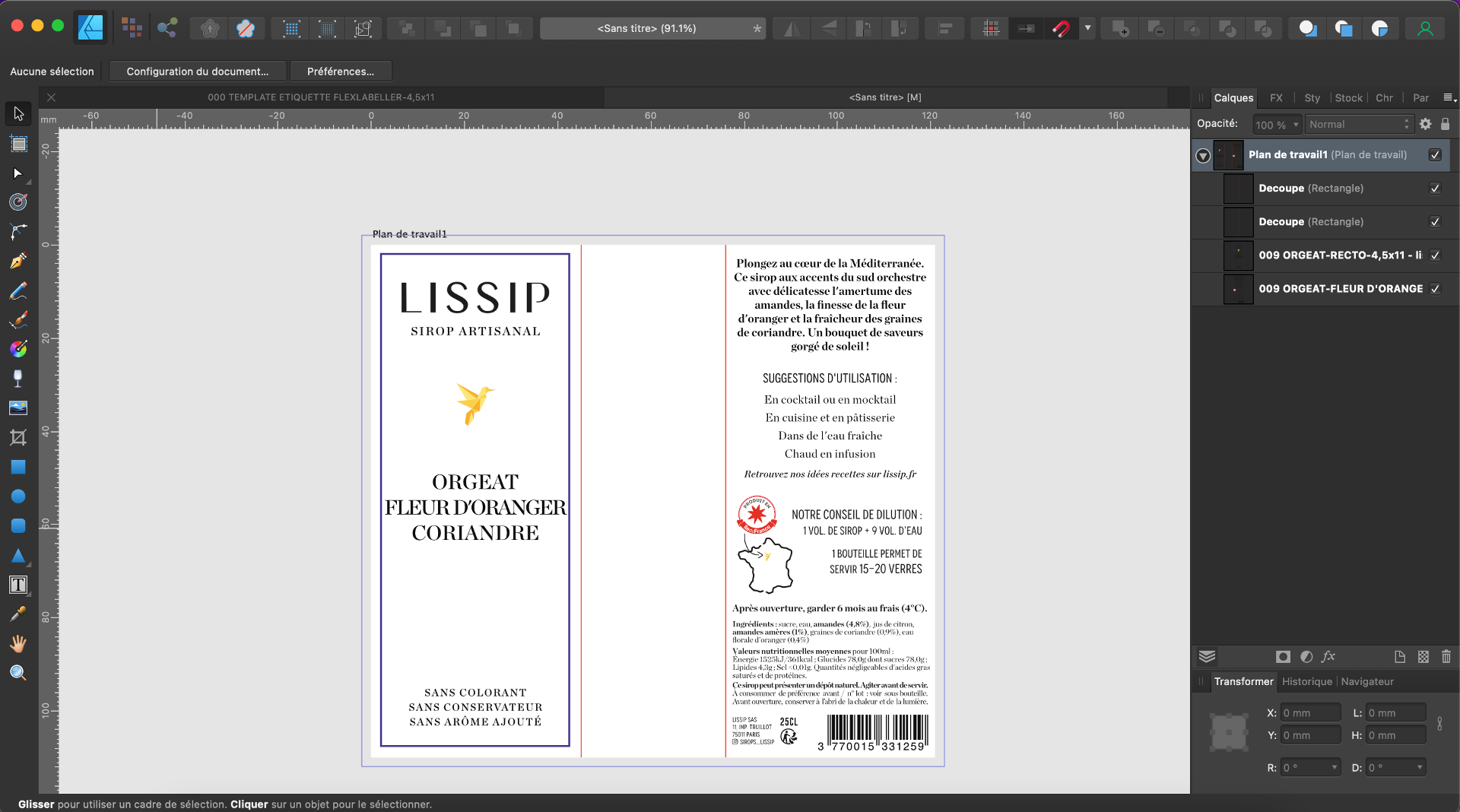Select the Triangle shape tool

tap(18, 526)
